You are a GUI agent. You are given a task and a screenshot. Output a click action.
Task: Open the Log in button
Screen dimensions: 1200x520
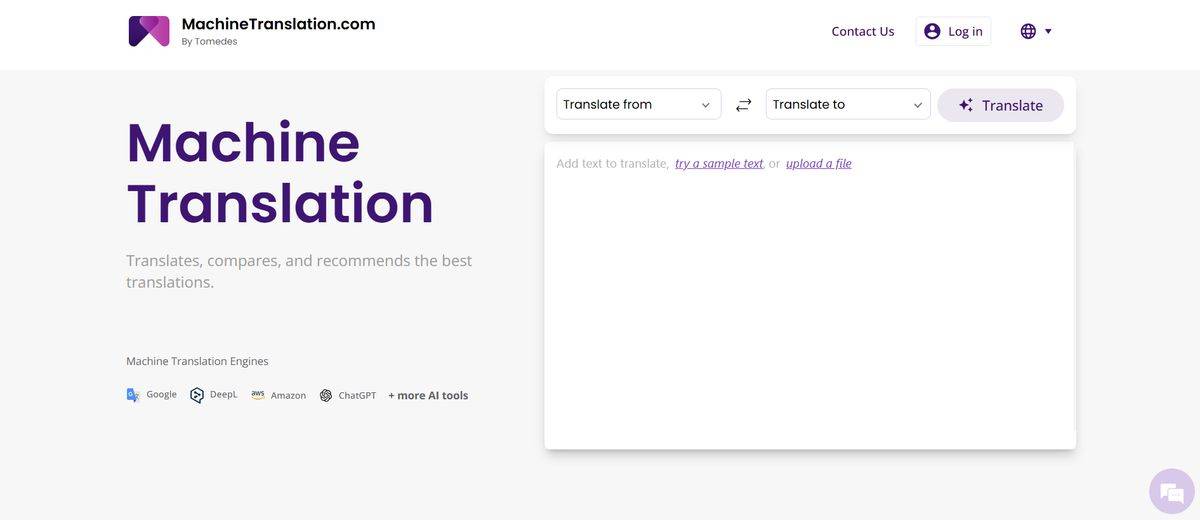click(953, 31)
